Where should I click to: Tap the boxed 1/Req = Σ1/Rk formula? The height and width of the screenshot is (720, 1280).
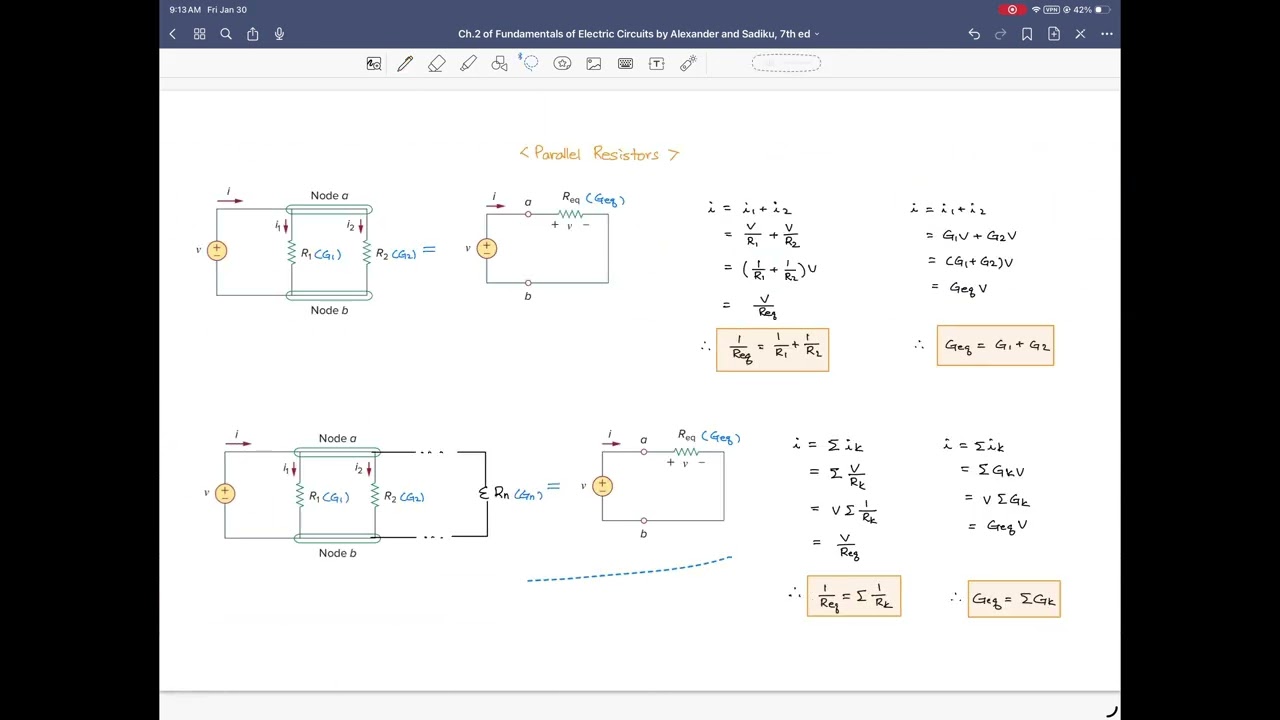coord(854,596)
